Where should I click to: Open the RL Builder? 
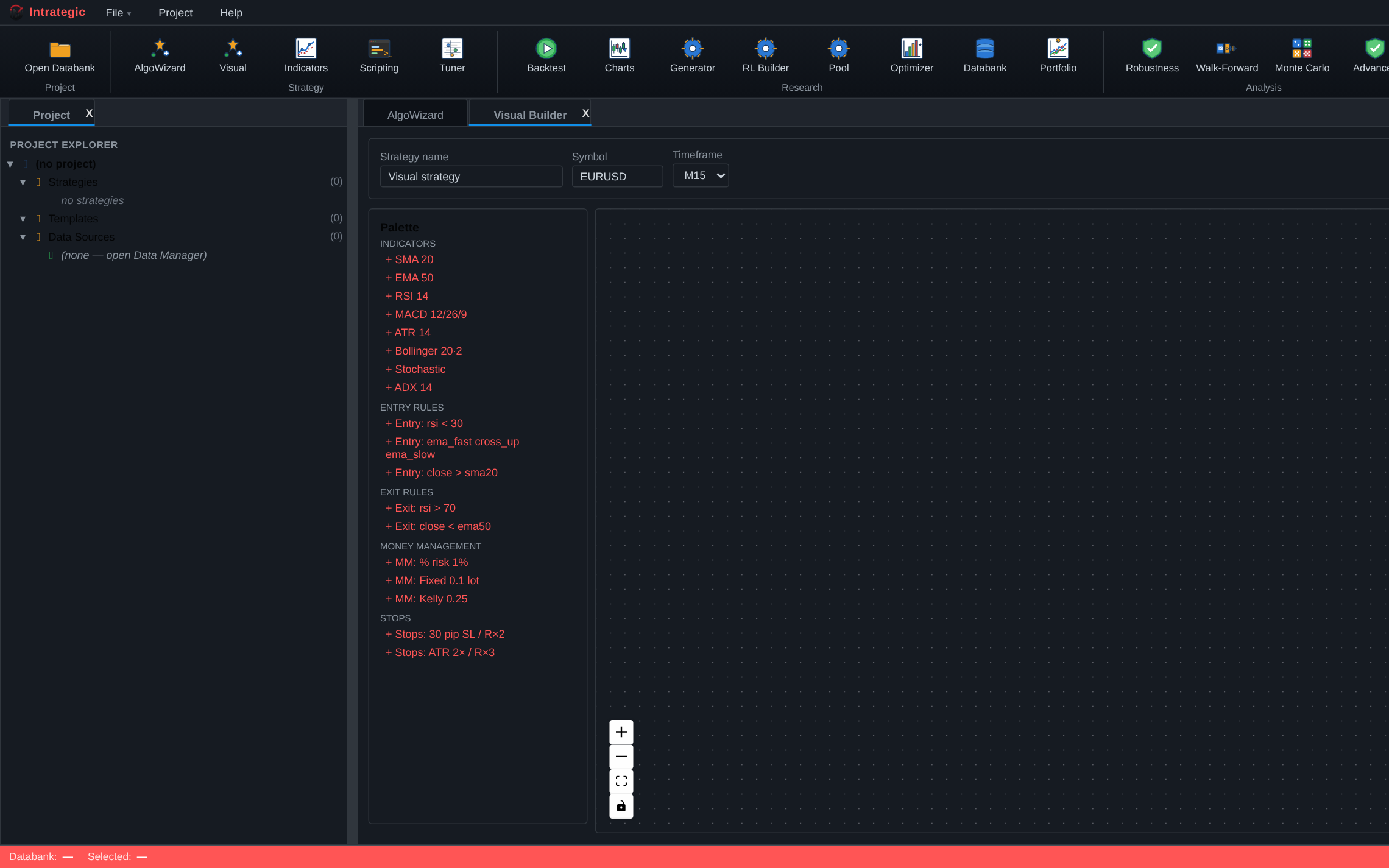click(x=766, y=56)
